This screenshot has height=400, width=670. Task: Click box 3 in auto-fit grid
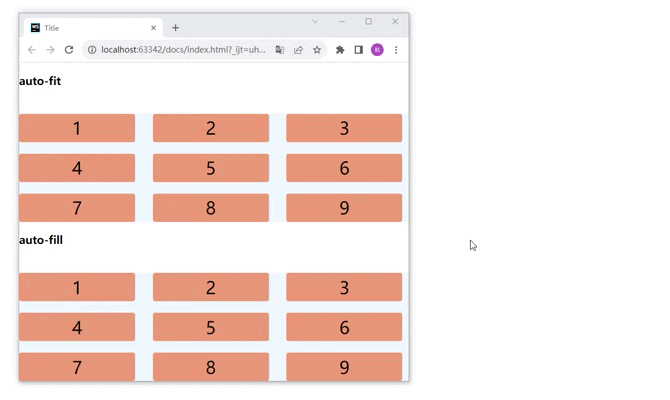click(x=344, y=128)
